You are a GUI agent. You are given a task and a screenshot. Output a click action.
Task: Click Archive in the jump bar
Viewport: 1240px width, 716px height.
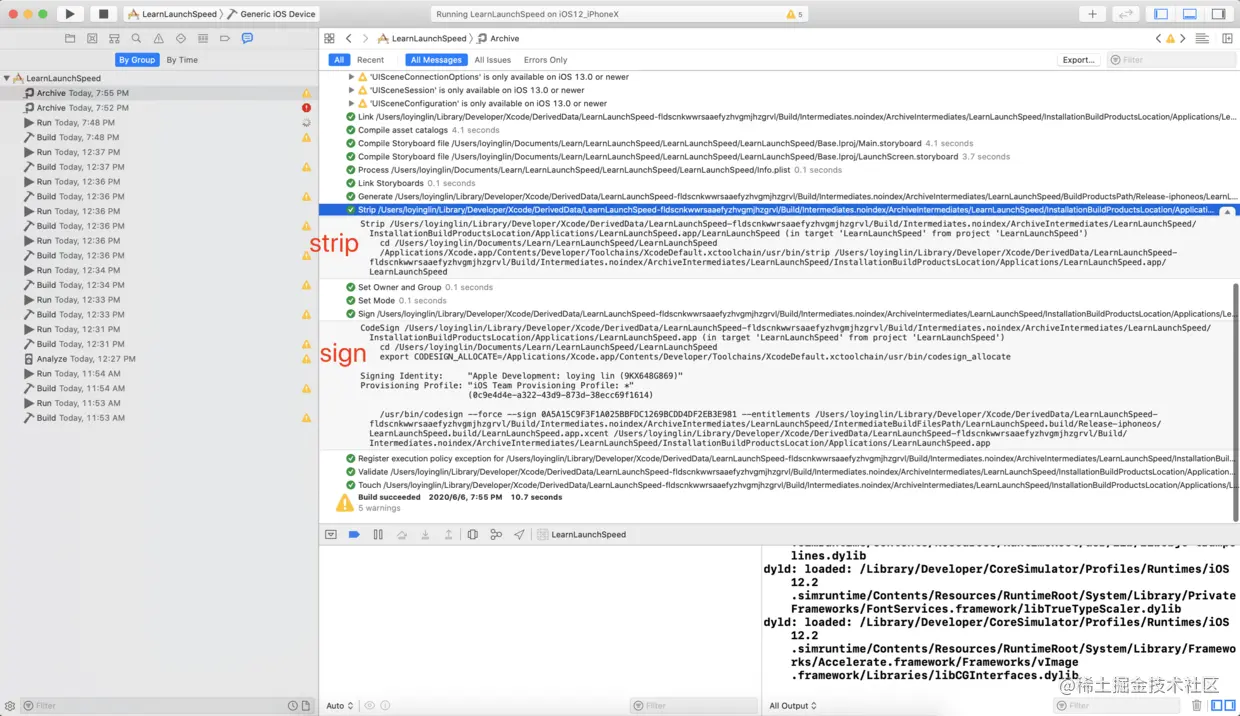(499, 38)
